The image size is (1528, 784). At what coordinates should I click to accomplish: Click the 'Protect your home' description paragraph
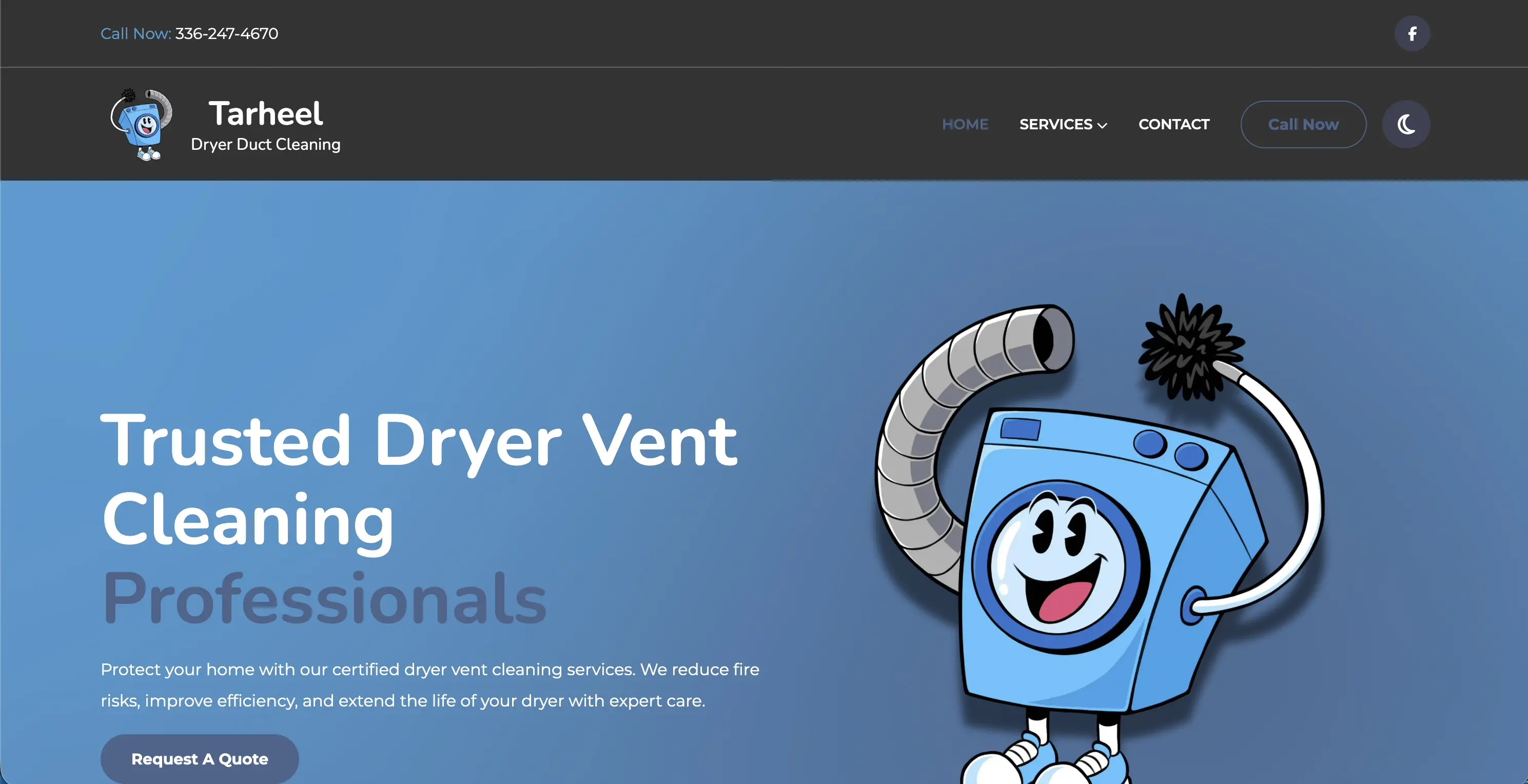click(x=430, y=685)
